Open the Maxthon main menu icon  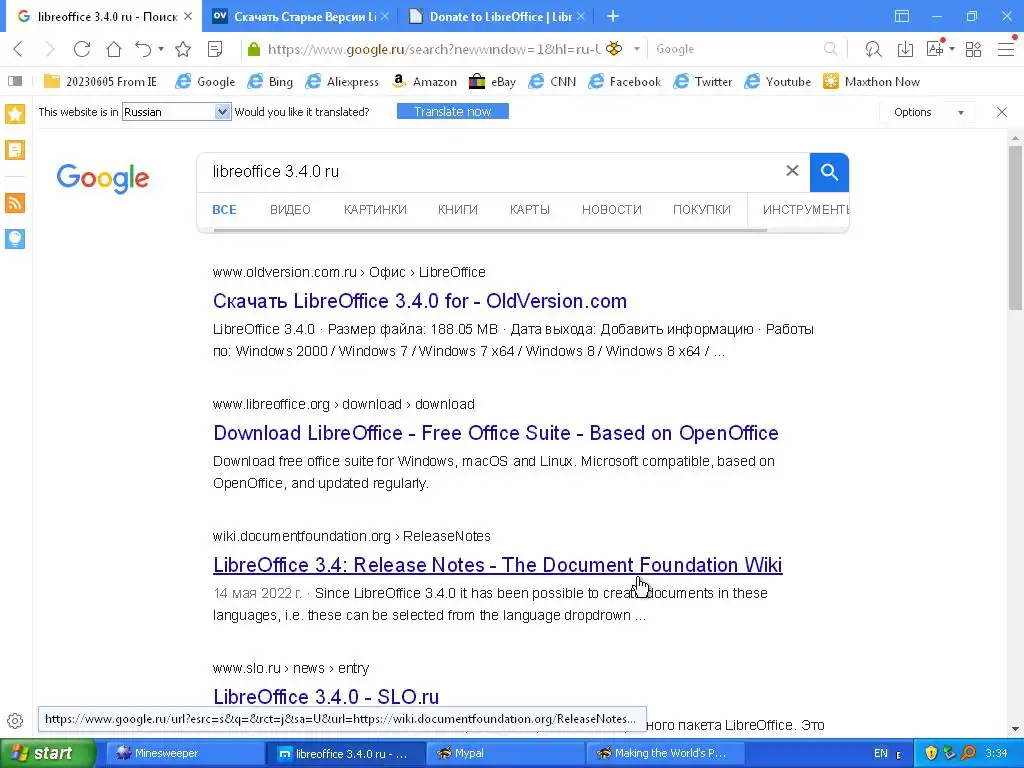click(x=1006, y=49)
